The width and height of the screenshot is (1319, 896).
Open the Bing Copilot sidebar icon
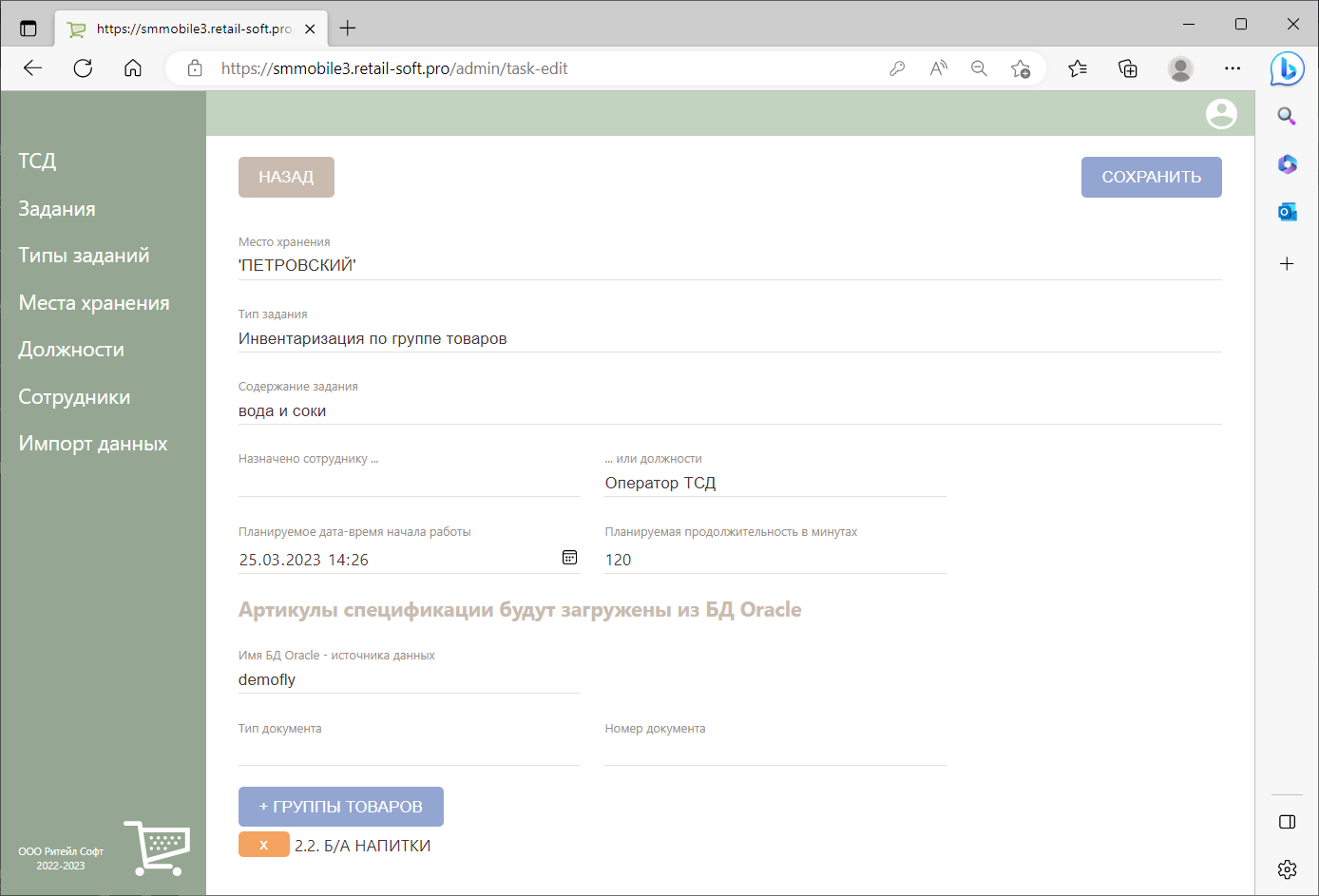(x=1287, y=68)
